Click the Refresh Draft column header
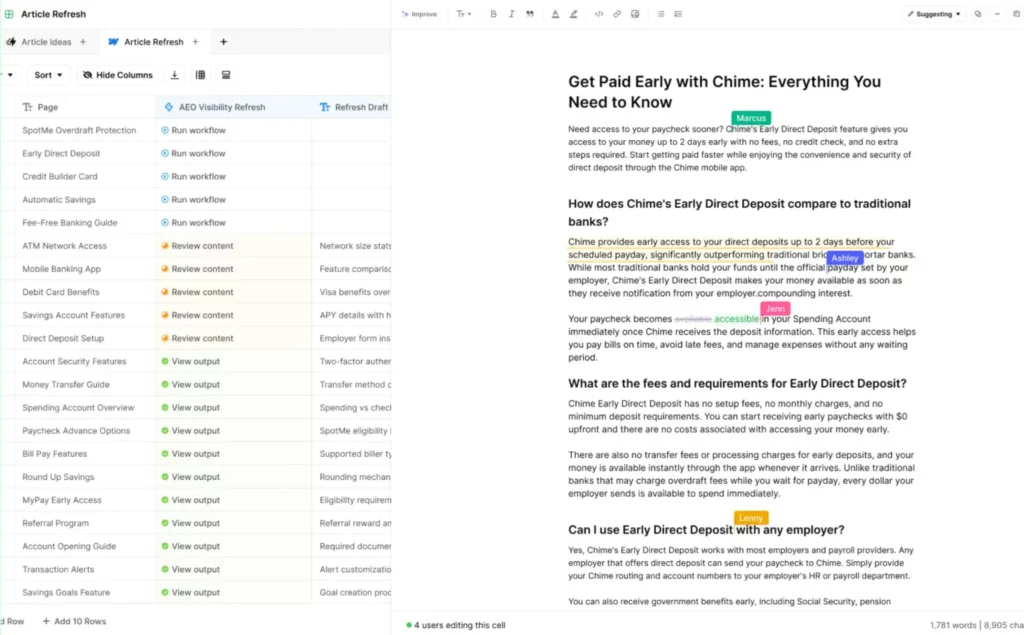Screen dimensions: 1024x635 (x=352, y=107)
